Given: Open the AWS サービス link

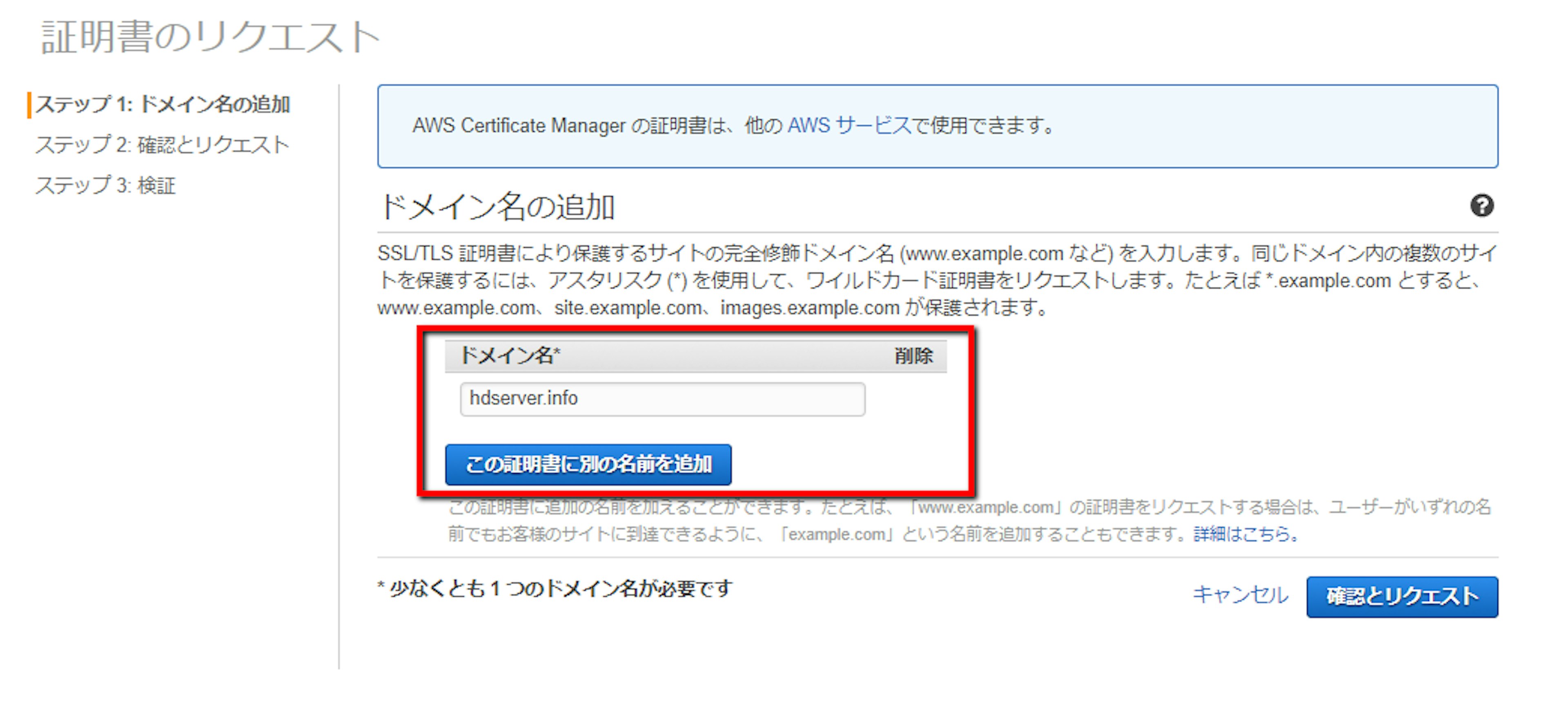Looking at the screenshot, I should [x=849, y=125].
